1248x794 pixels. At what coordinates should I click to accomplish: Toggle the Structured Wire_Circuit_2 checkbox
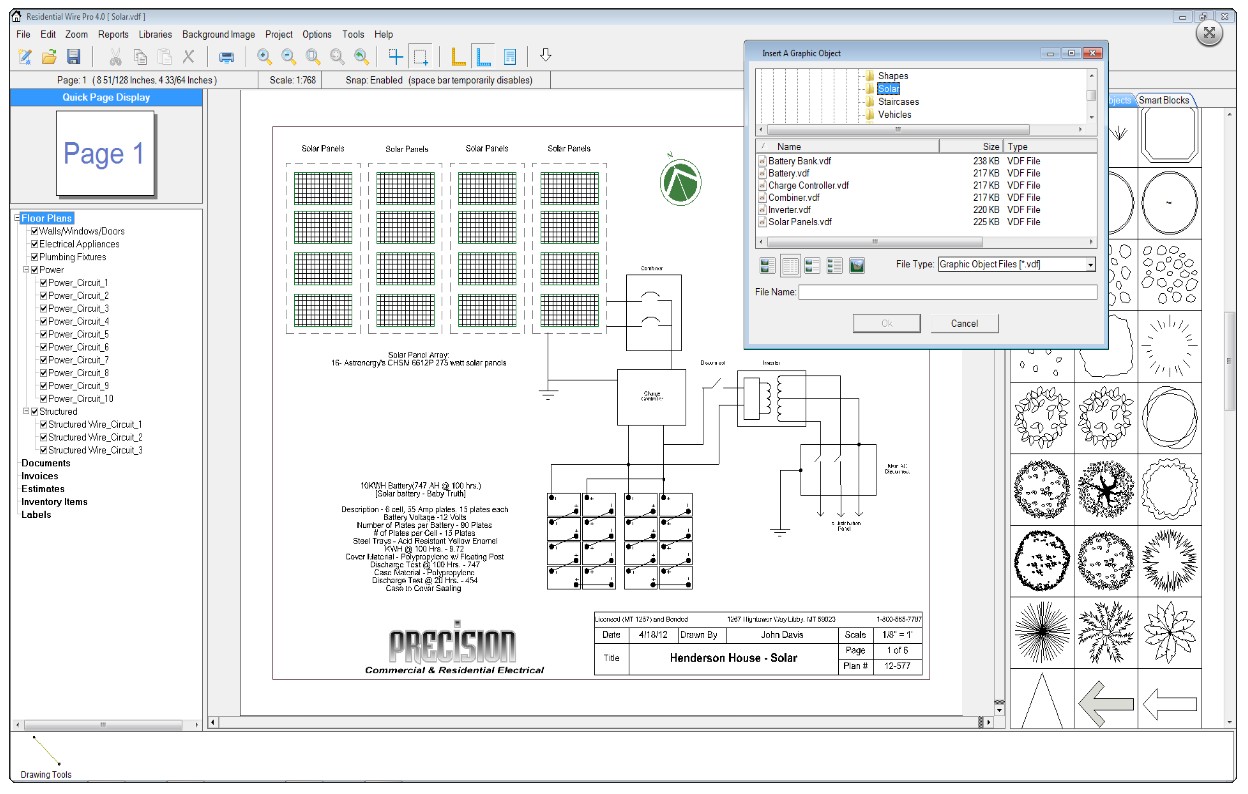coord(43,437)
